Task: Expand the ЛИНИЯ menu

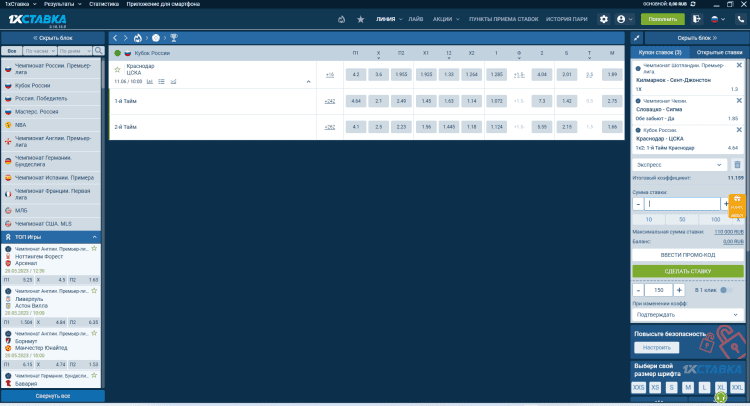Action: pyautogui.click(x=389, y=19)
